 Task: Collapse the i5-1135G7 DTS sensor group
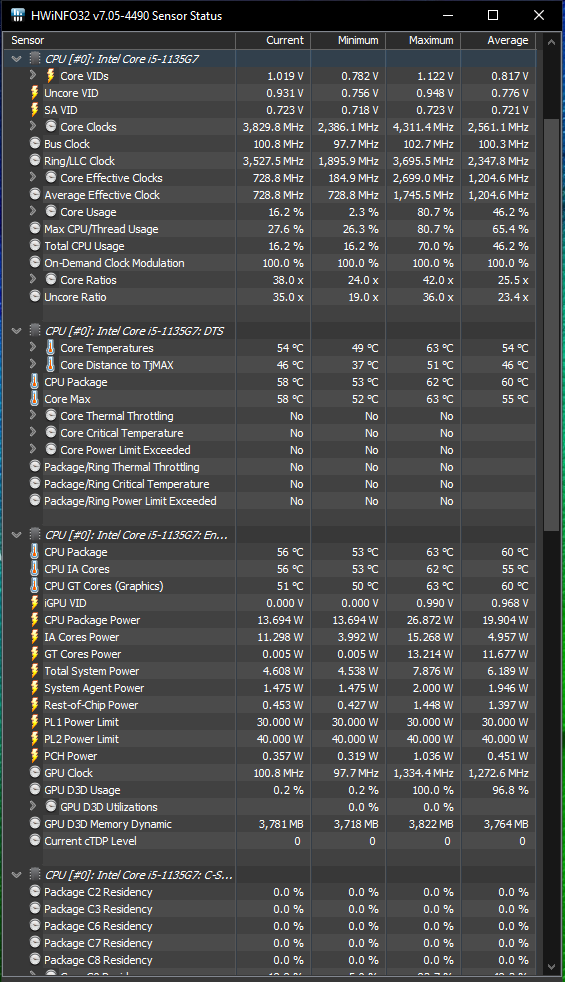pos(17,331)
